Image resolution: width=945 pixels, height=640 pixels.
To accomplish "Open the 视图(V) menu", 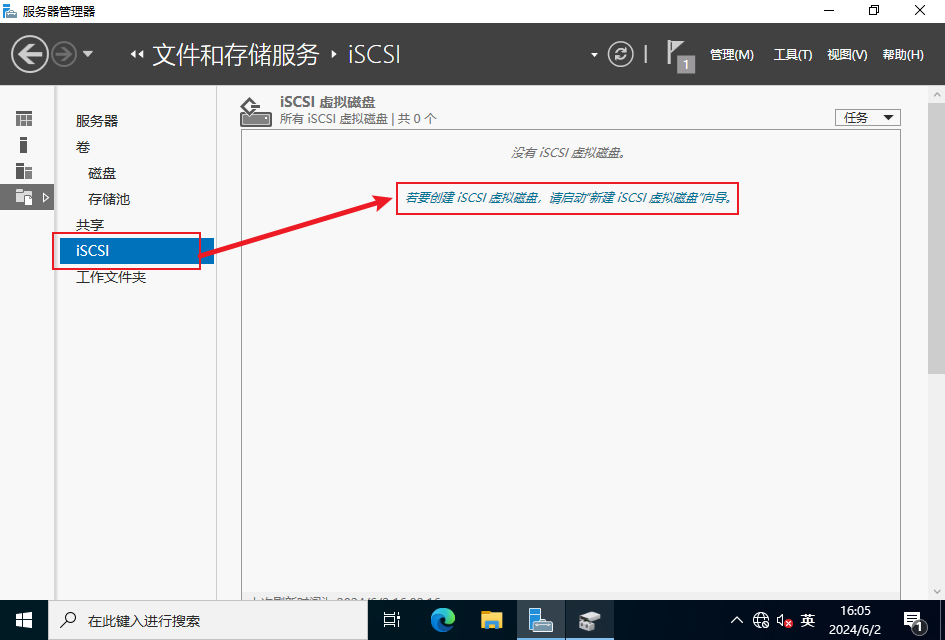I will tap(847, 55).
